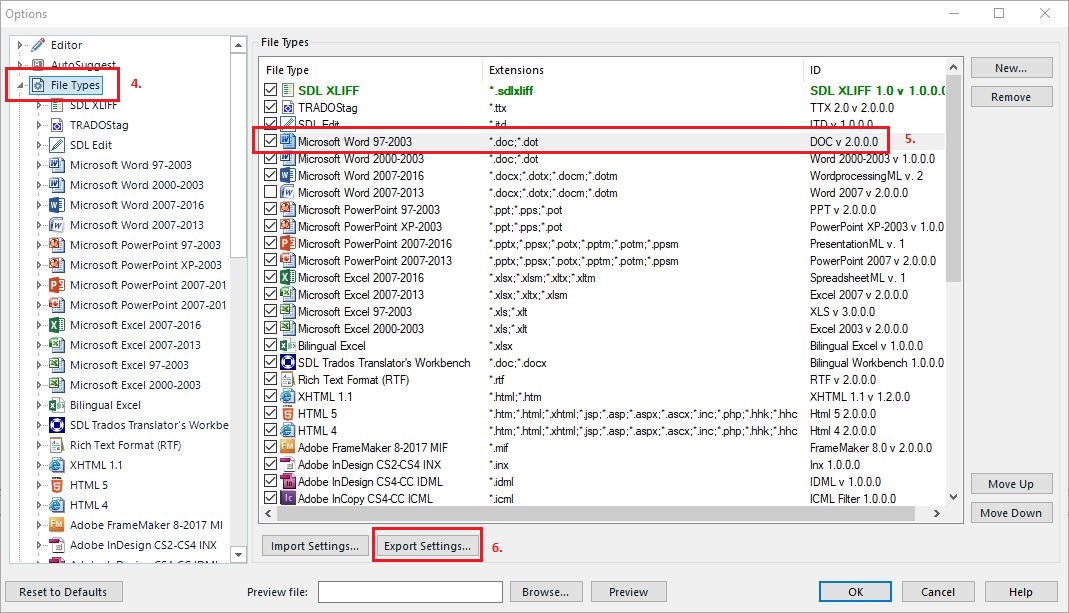The height and width of the screenshot is (613, 1069).
Task: Click Microsoft Word 97-2003 icon in tree
Action: click(x=57, y=165)
